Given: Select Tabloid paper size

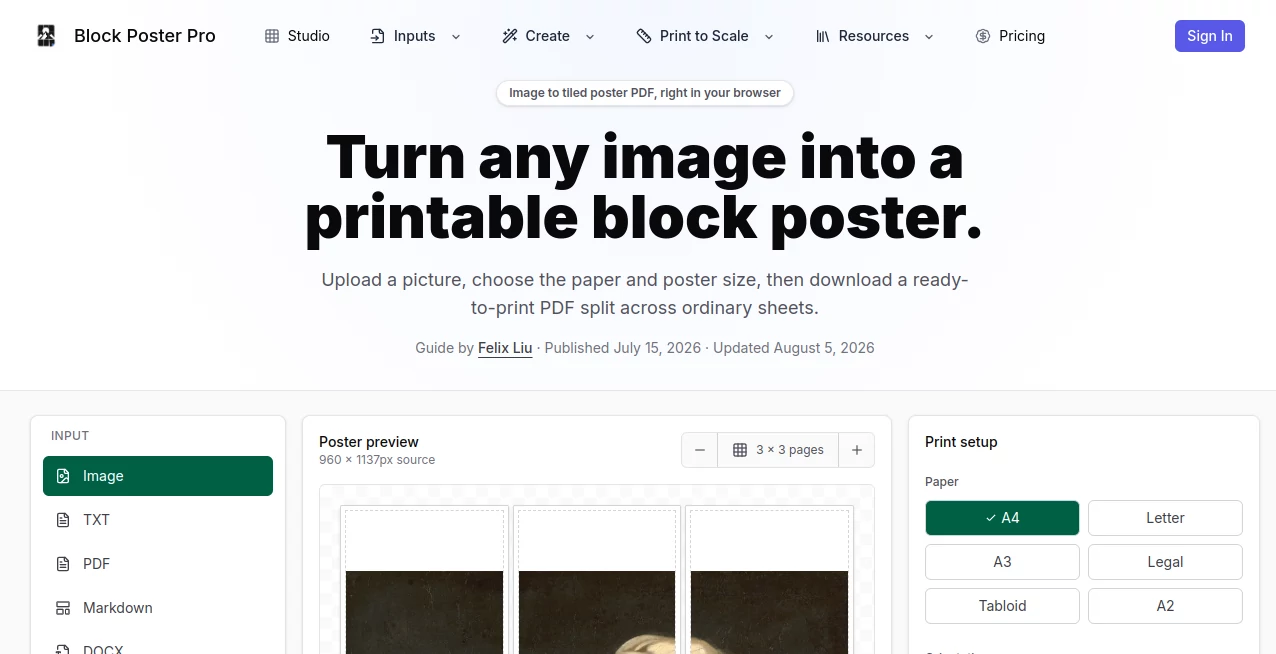Looking at the screenshot, I should [1002, 606].
